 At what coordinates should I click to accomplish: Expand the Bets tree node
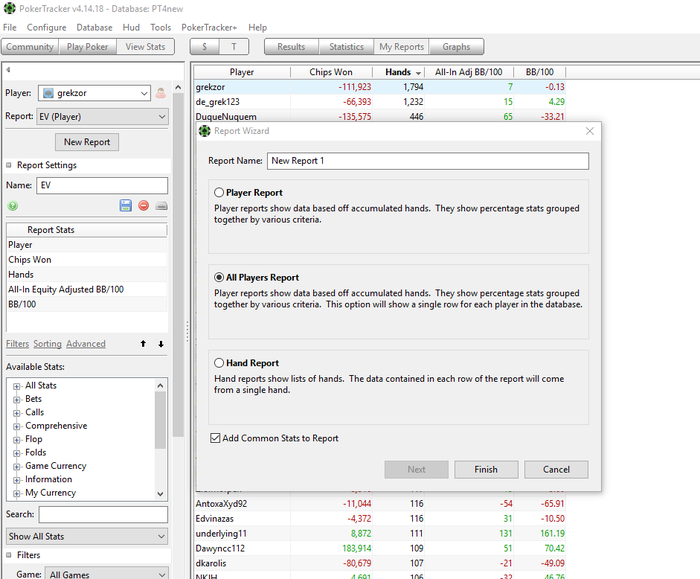tap(17, 400)
